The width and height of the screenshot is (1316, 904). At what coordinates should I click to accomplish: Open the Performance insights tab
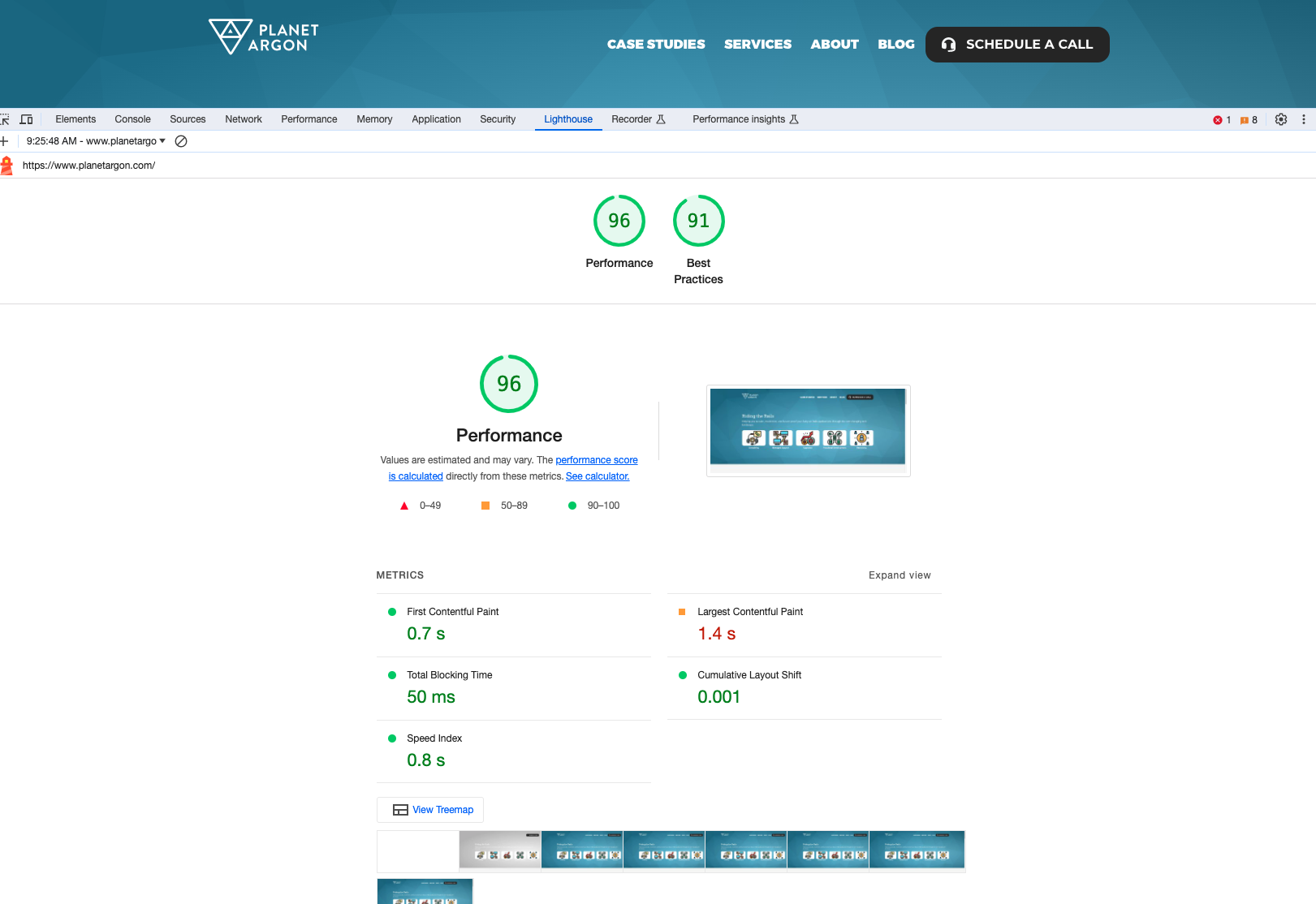click(745, 119)
